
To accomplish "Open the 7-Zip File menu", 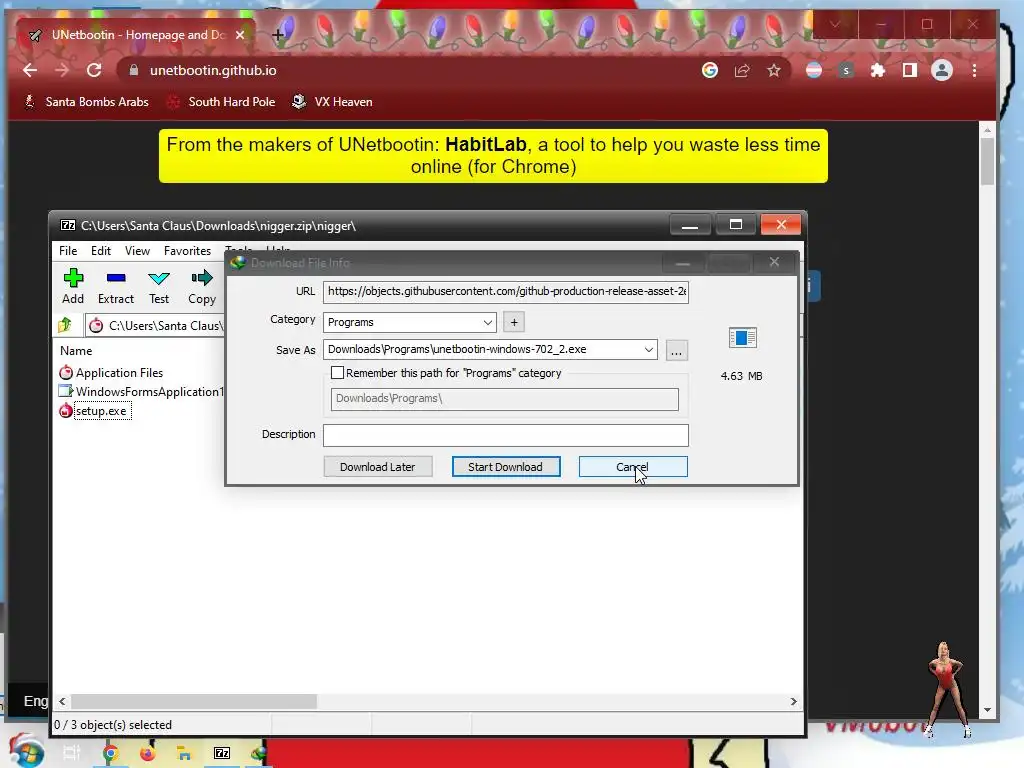I will coord(68,251).
